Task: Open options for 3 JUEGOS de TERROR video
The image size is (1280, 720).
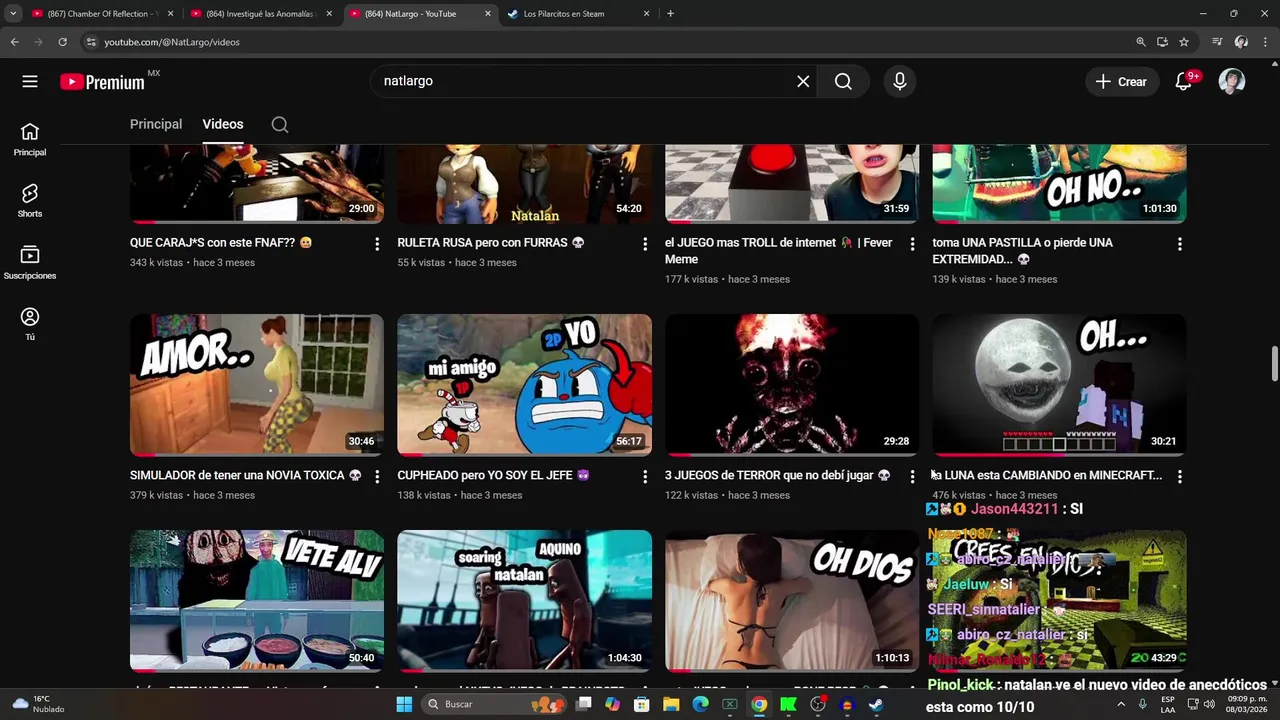Action: click(912, 477)
